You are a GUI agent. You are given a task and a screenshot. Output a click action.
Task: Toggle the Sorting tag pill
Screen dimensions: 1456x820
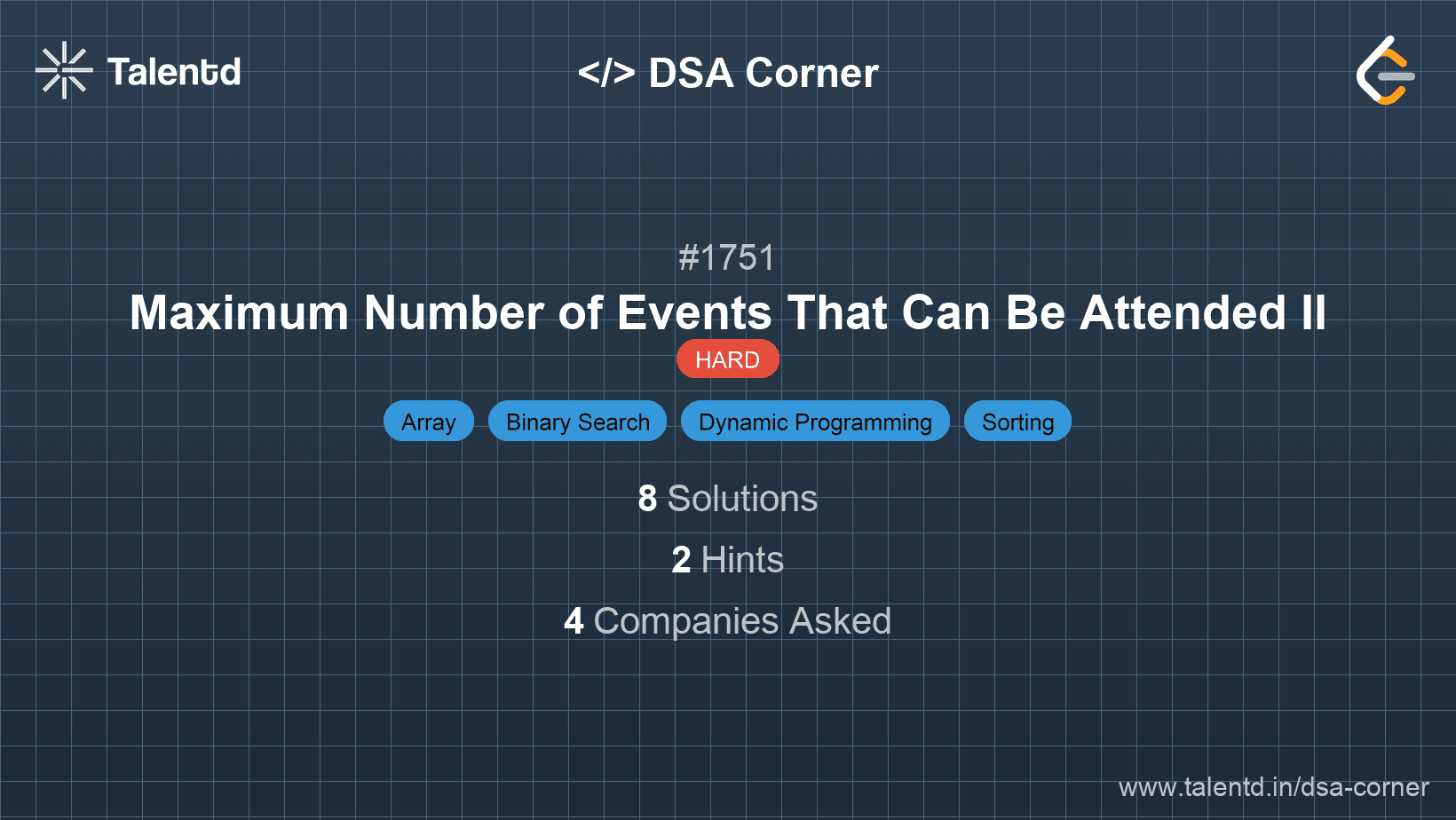[x=1017, y=421]
